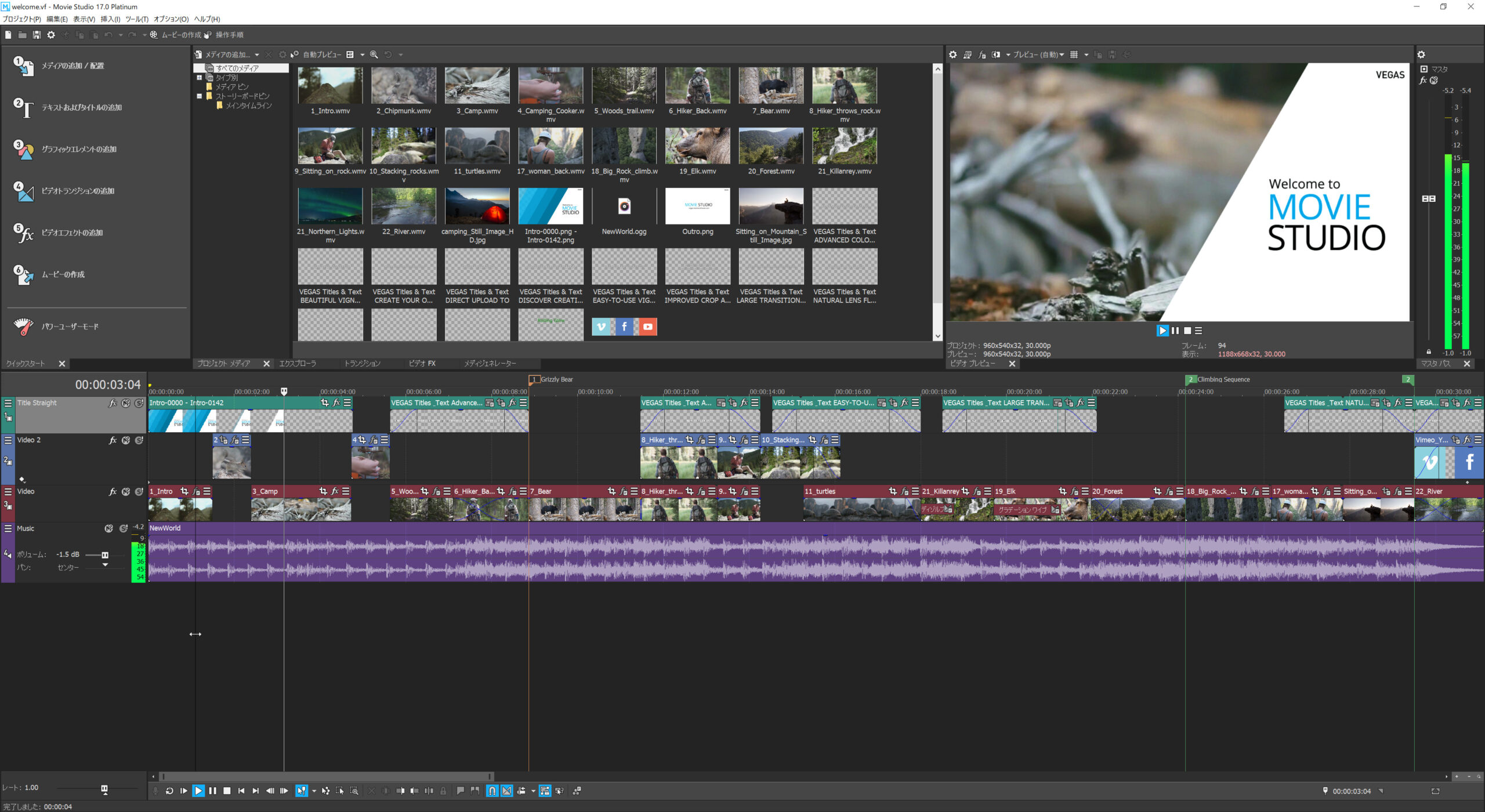
Task: Click パワーユーザーモード button
Action: [x=70, y=327]
